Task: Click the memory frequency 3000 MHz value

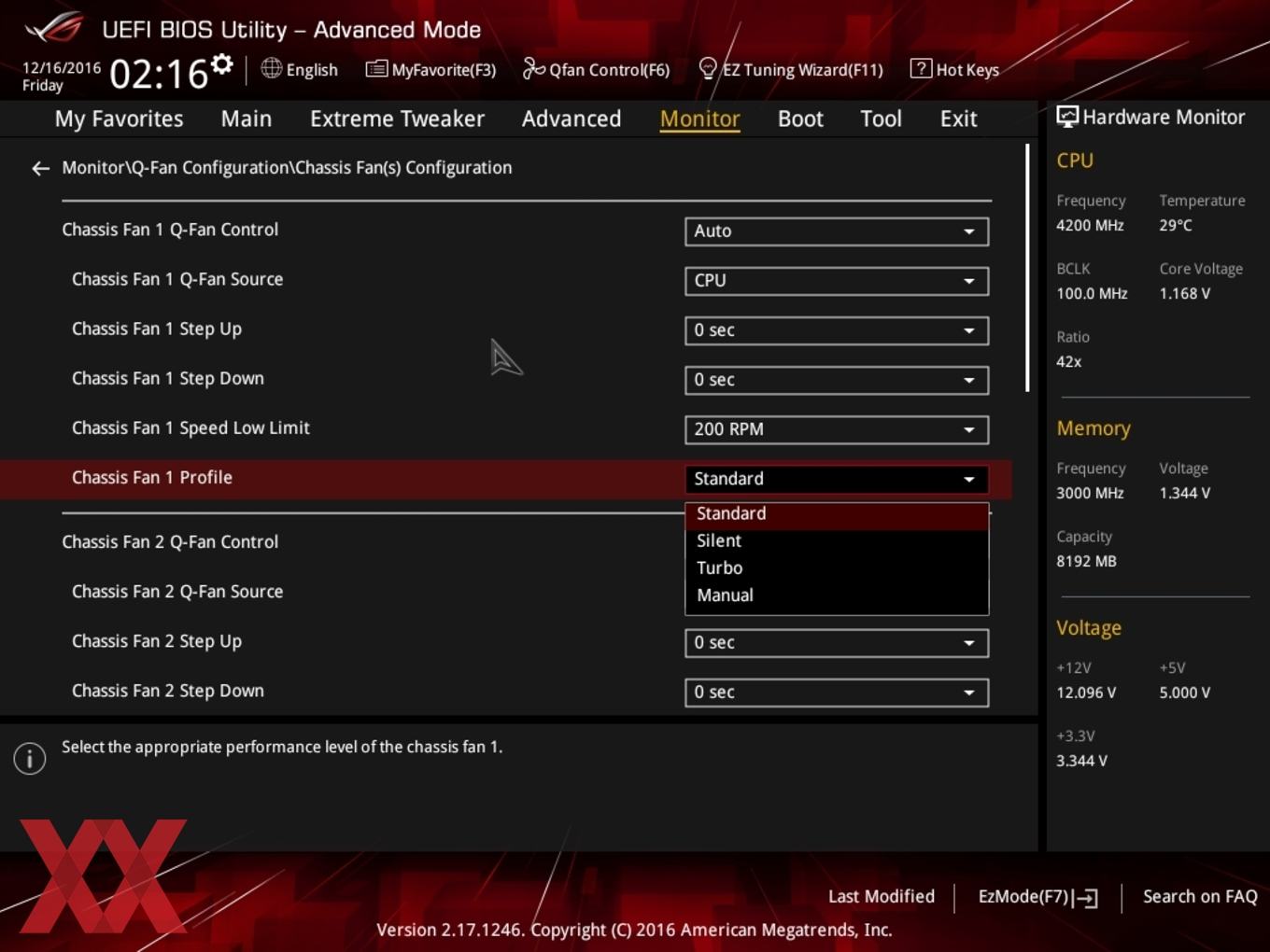Action: (x=1090, y=493)
